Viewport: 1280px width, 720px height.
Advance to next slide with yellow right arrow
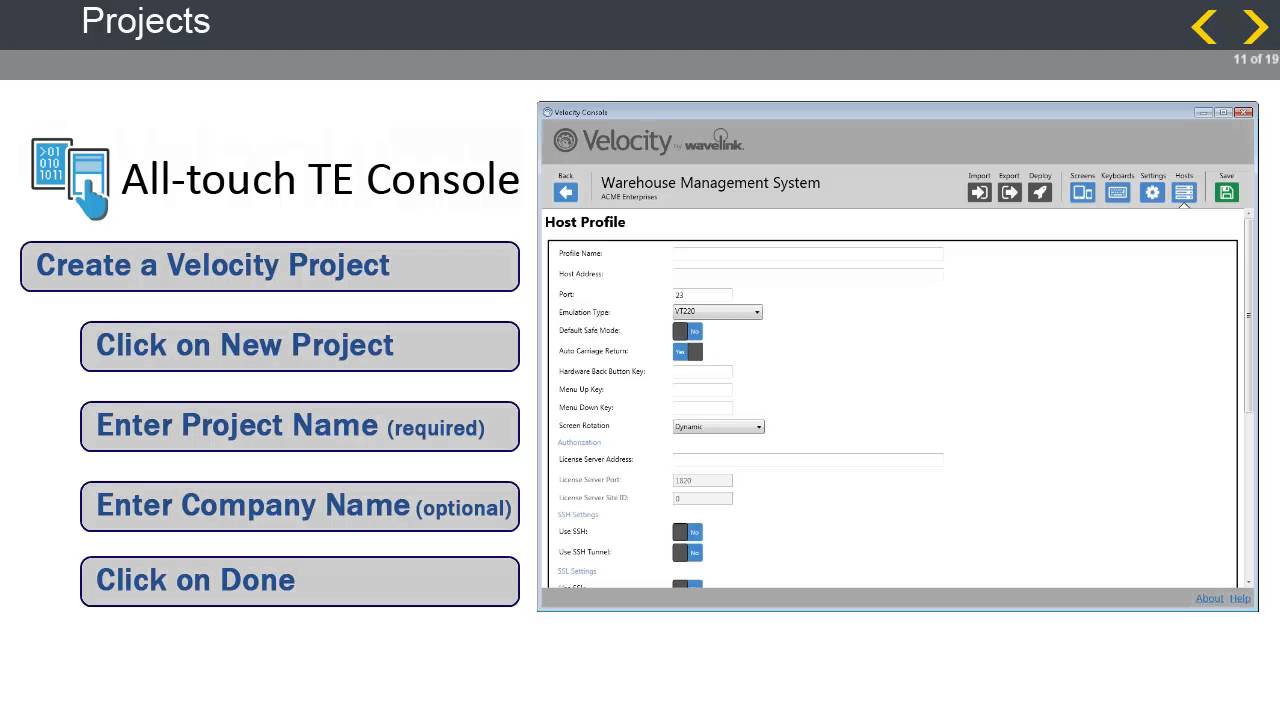coord(1255,27)
